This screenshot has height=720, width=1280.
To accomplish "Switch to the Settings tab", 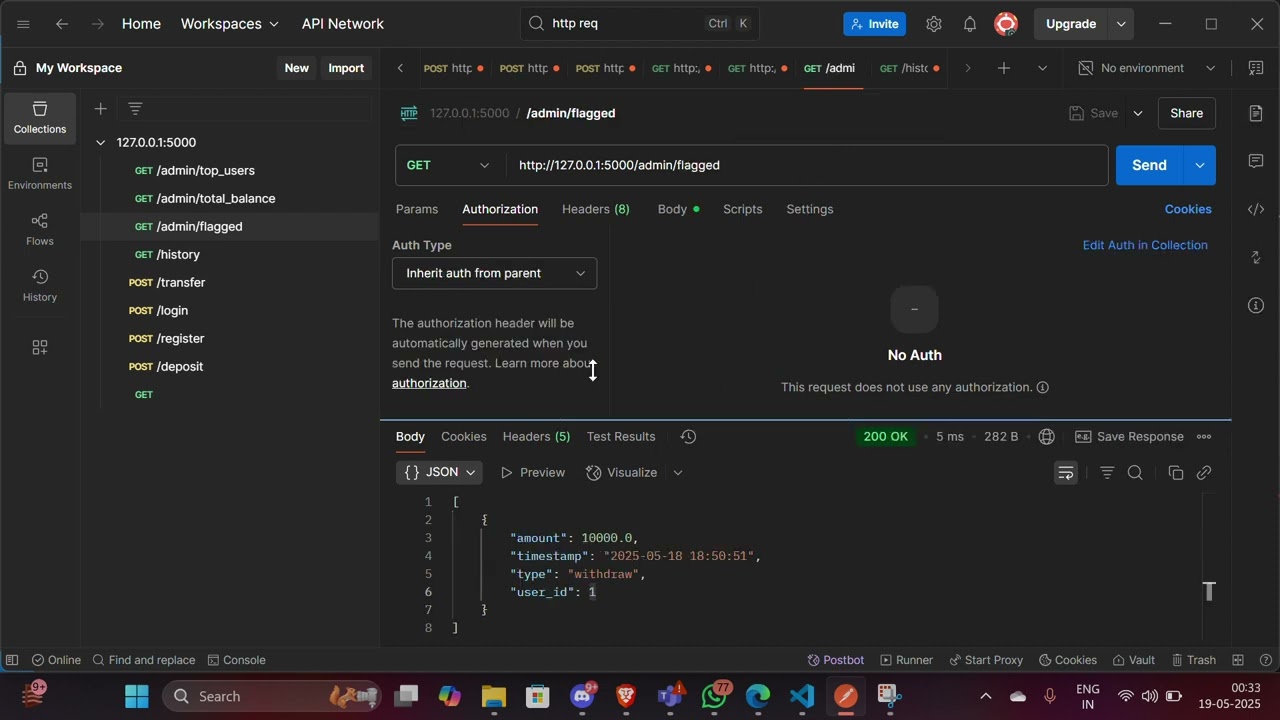I will tap(809, 209).
